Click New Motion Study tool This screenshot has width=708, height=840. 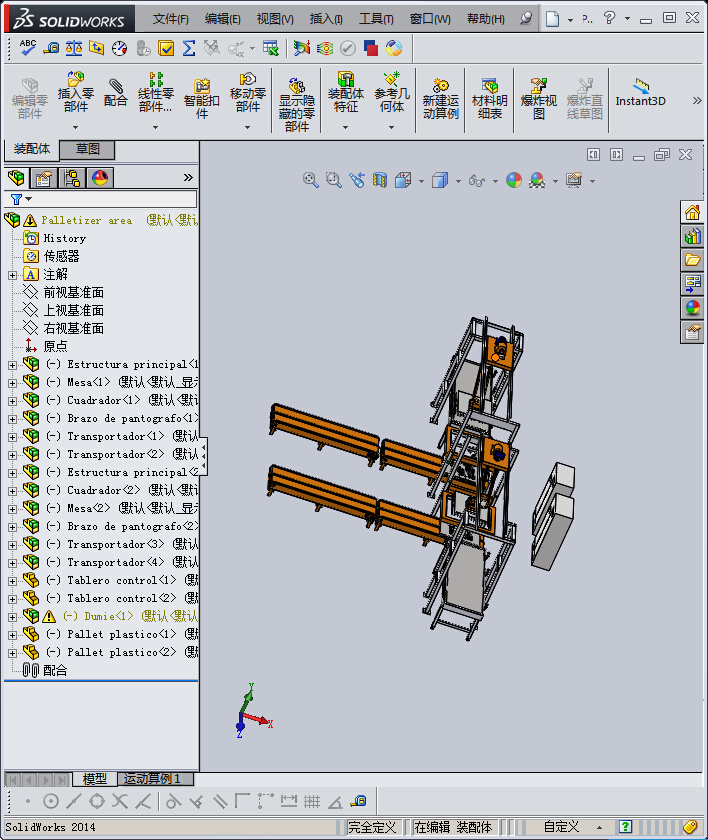[x=441, y=99]
